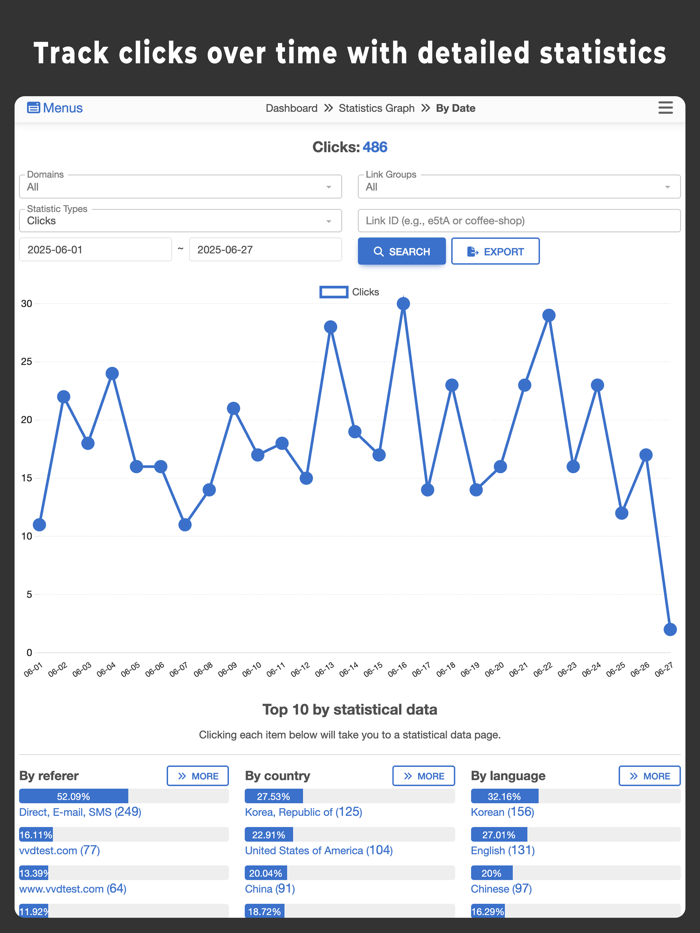Click the 52.09% referer percentage bar
This screenshot has width=700, height=933.
coord(73,796)
